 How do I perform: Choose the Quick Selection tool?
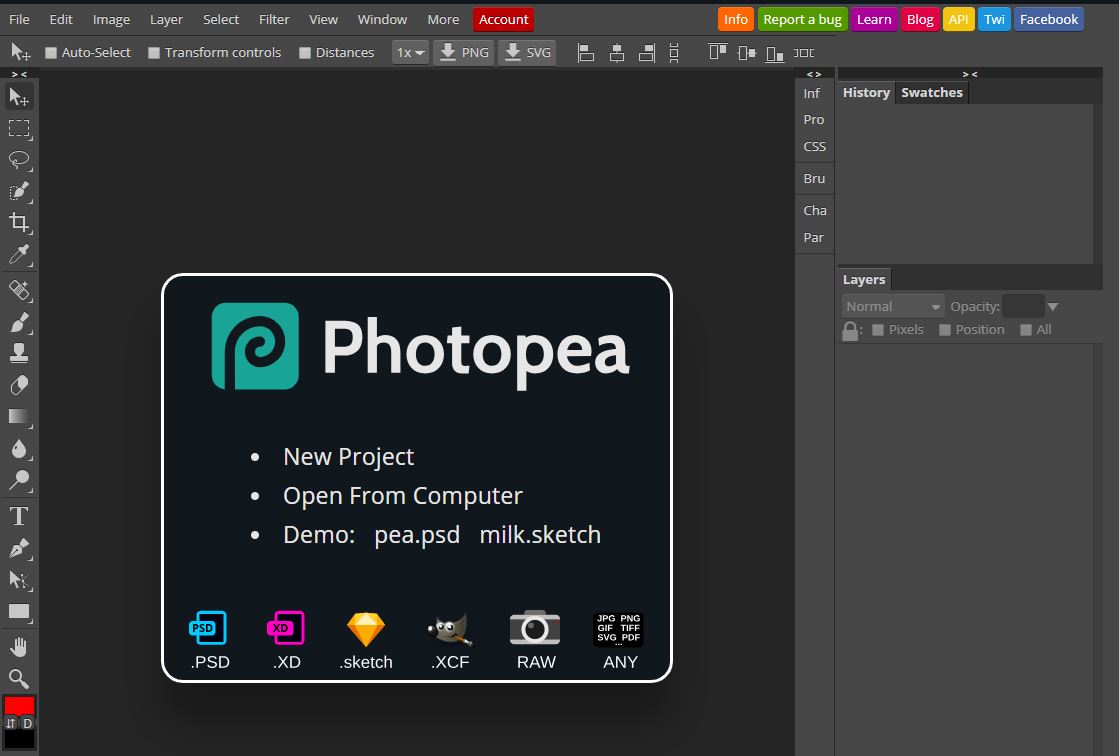click(x=19, y=191)
